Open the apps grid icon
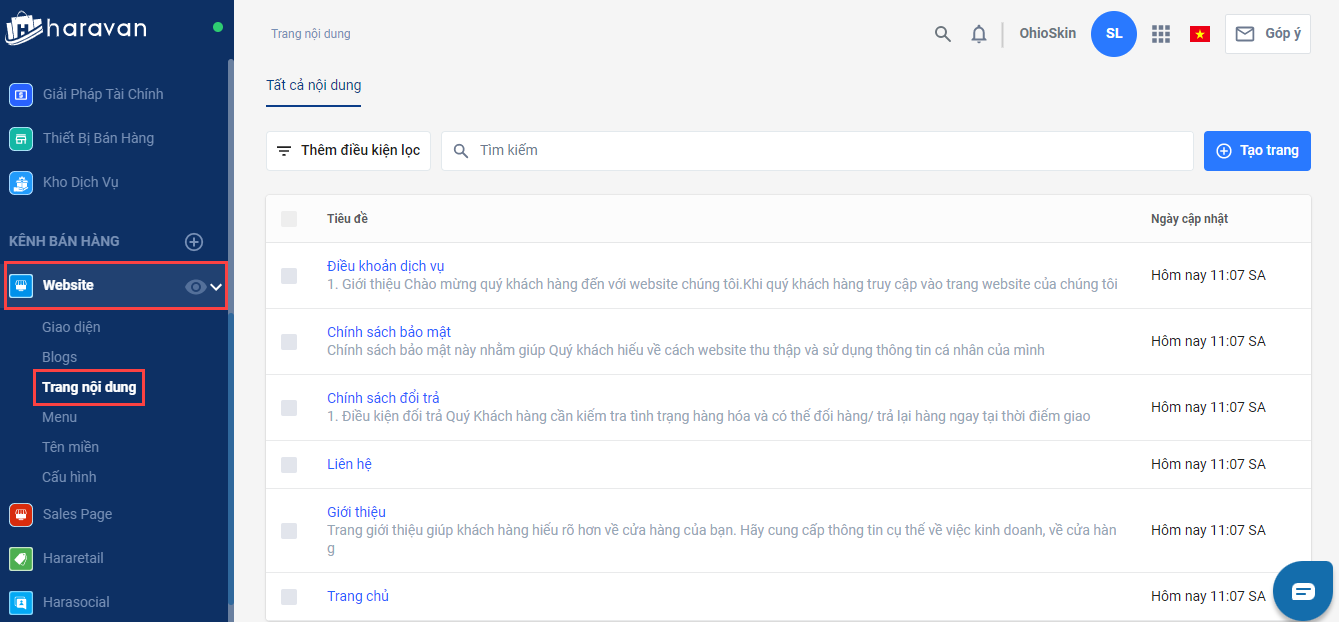 click(1160, 34)
